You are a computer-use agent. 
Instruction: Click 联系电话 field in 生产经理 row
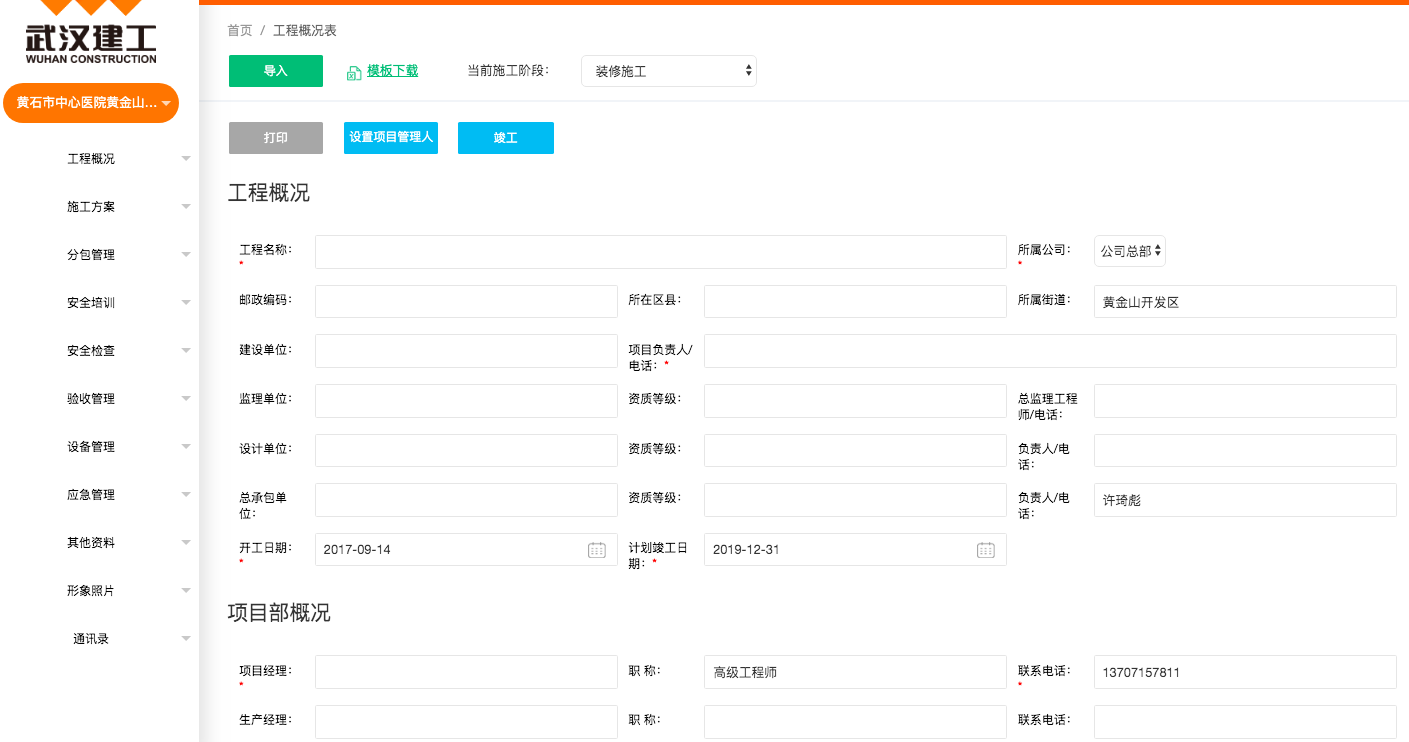(1245, 722)
